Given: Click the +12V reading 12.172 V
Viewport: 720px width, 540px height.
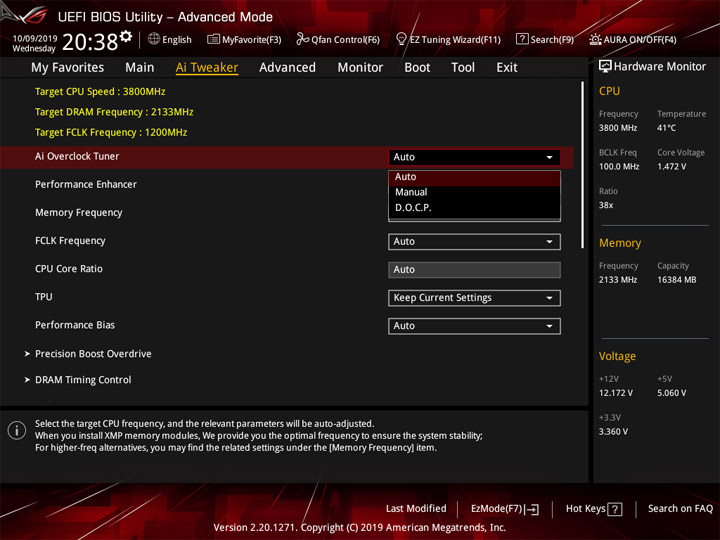Looking at the screenshot, I should [x=616, y=393].
